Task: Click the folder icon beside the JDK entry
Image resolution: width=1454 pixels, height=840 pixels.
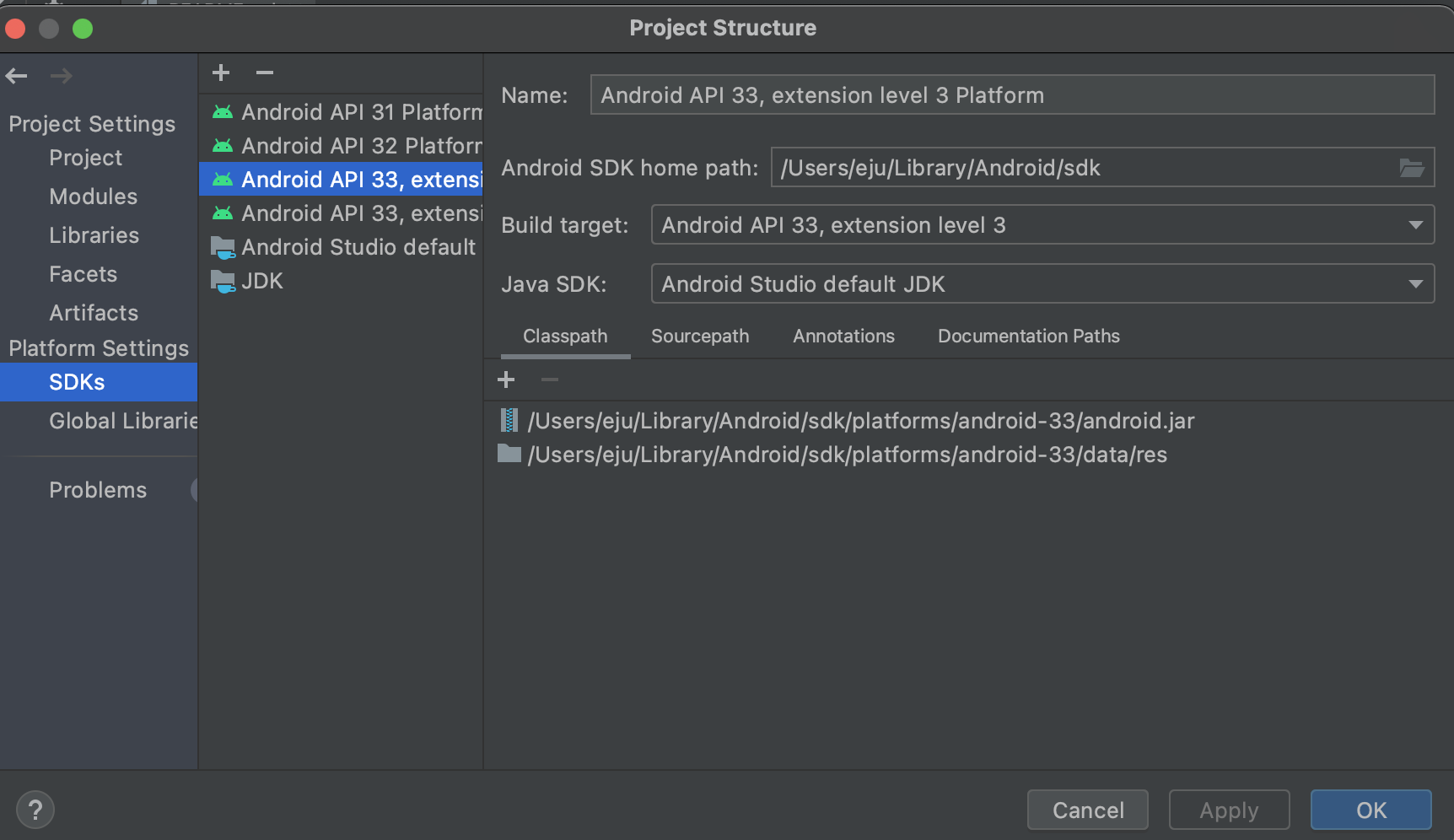Action: coord(223,281)
